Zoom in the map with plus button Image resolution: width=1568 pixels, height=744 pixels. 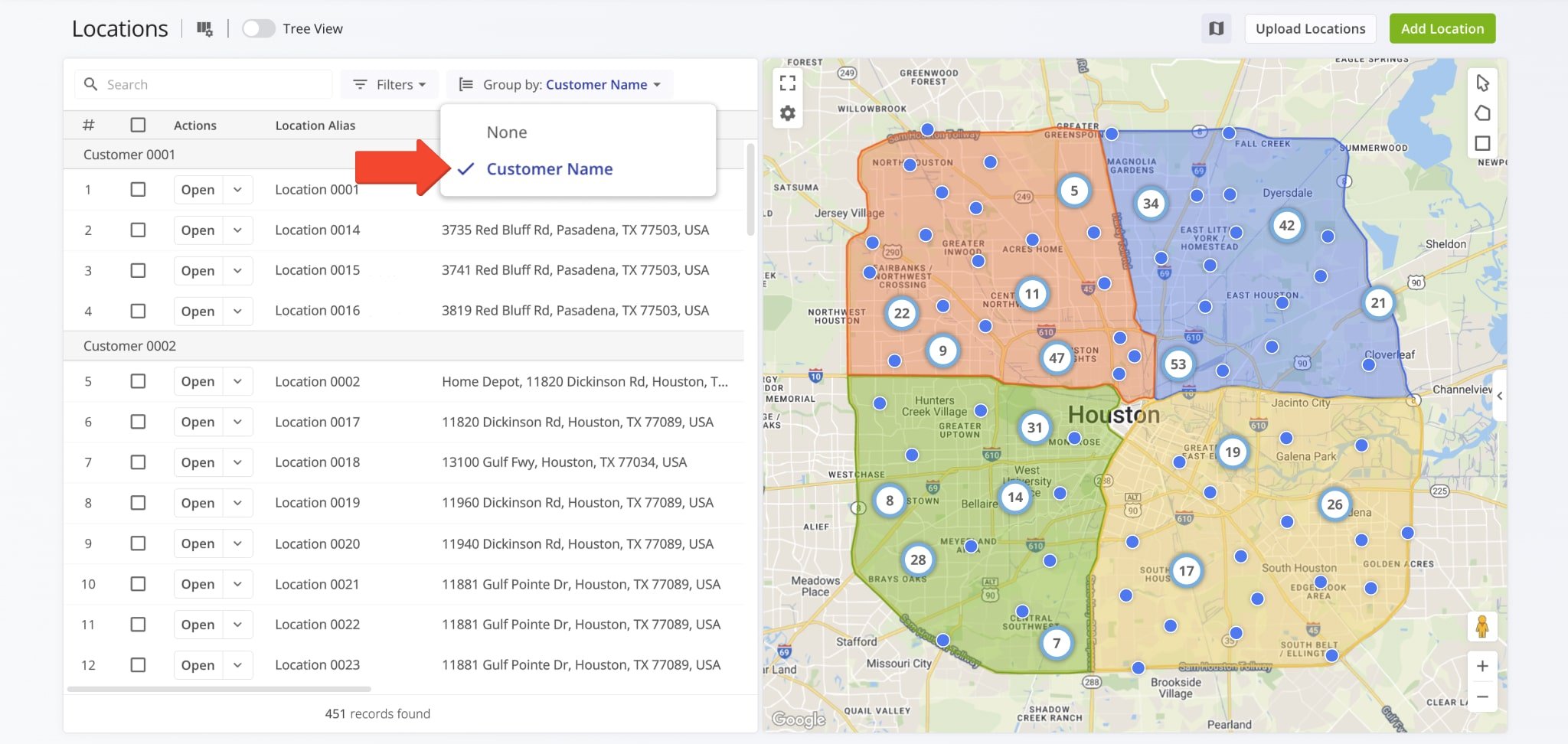coord(1482,666)
